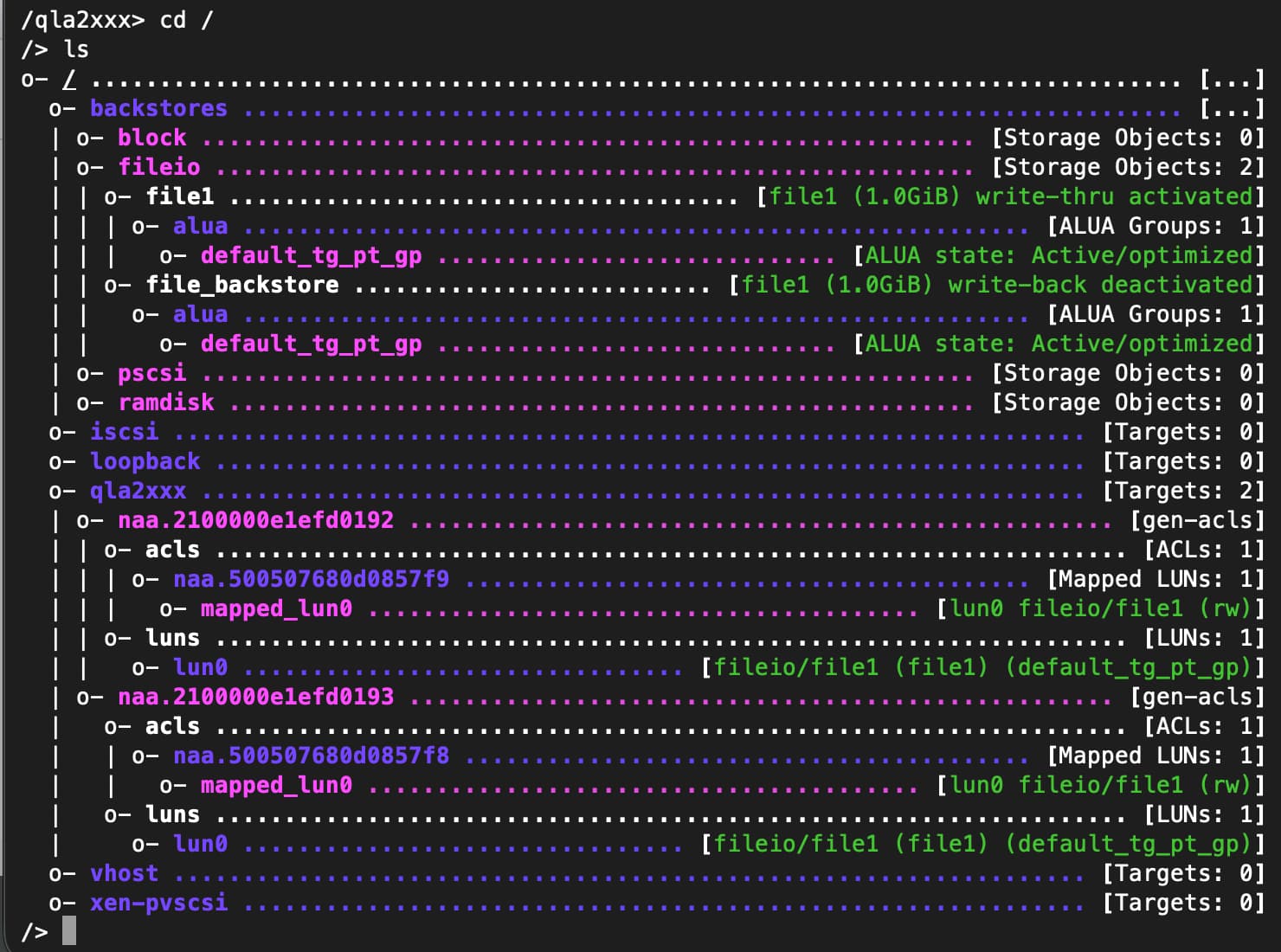
Task: Click the backstores tree node
Action: pyautogui.click(x=158, y=108)
